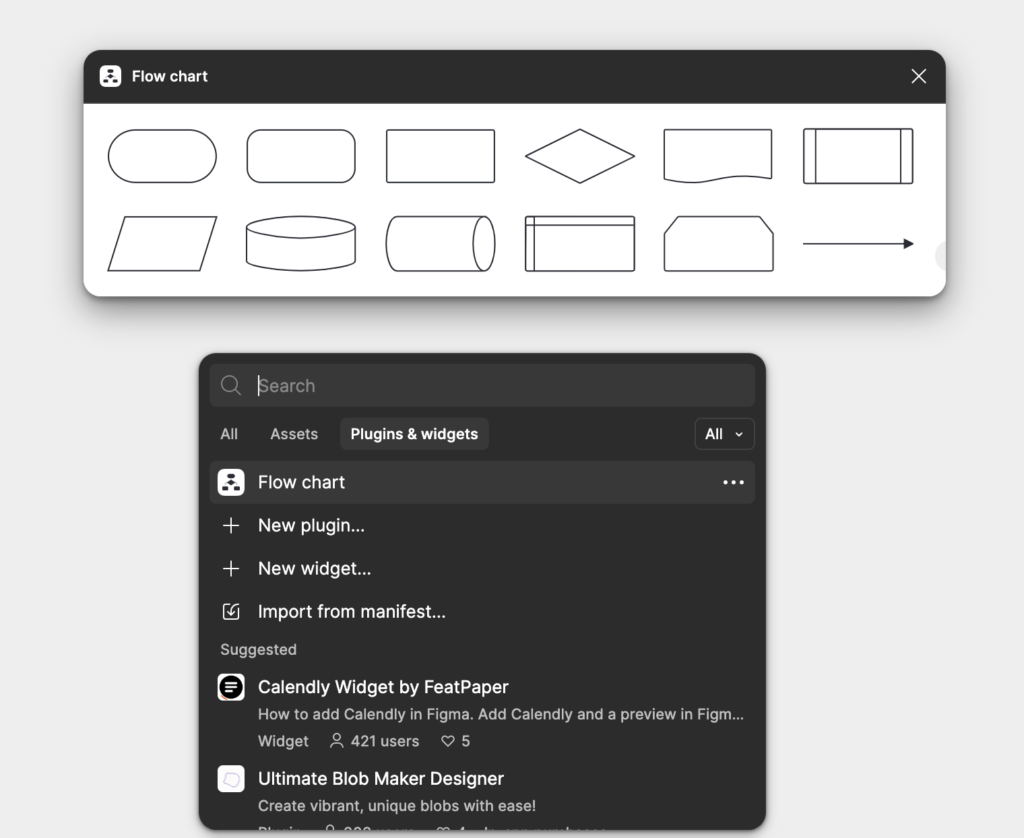Insert the upright cylinder database shape
Screen dimensions: 1024x838
301,244
